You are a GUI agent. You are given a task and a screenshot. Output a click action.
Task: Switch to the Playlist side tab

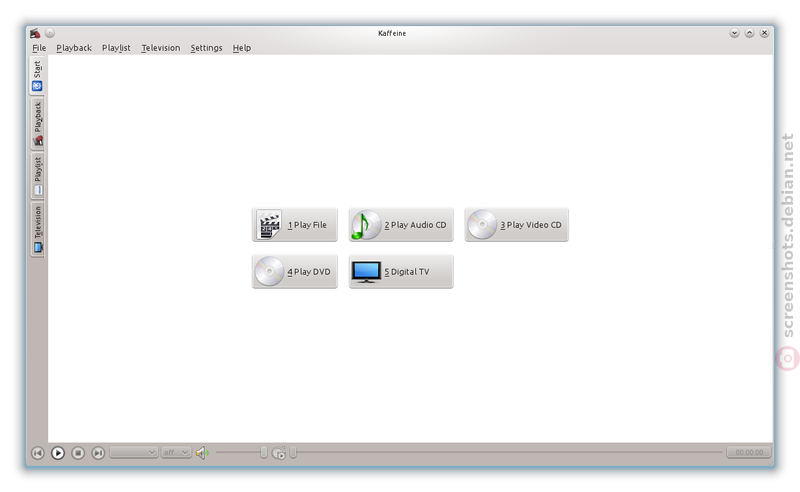37,176
